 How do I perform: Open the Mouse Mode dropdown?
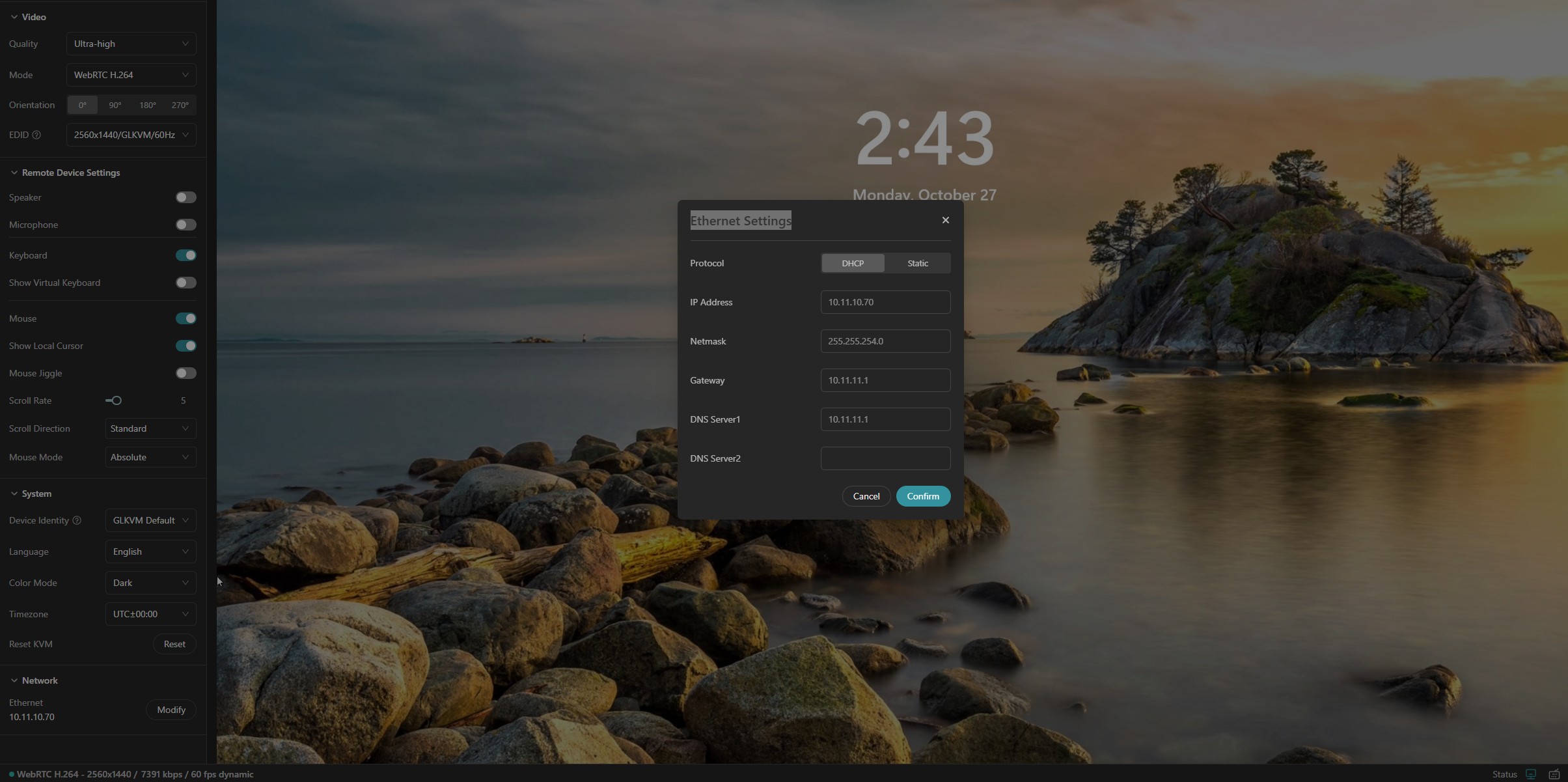coord(150,457)
